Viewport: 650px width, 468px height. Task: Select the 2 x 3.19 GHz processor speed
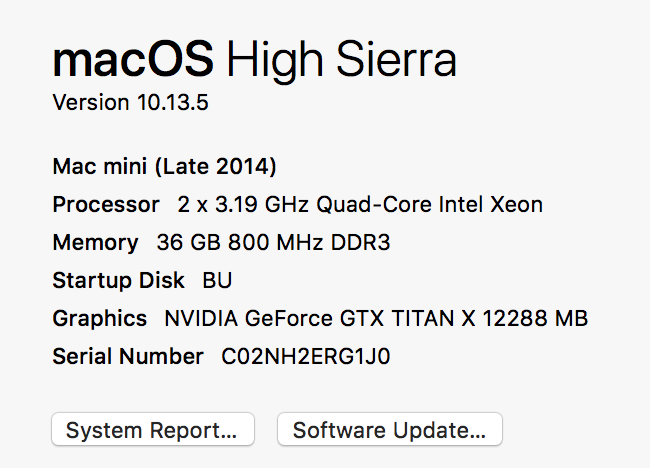coord(243,204)
